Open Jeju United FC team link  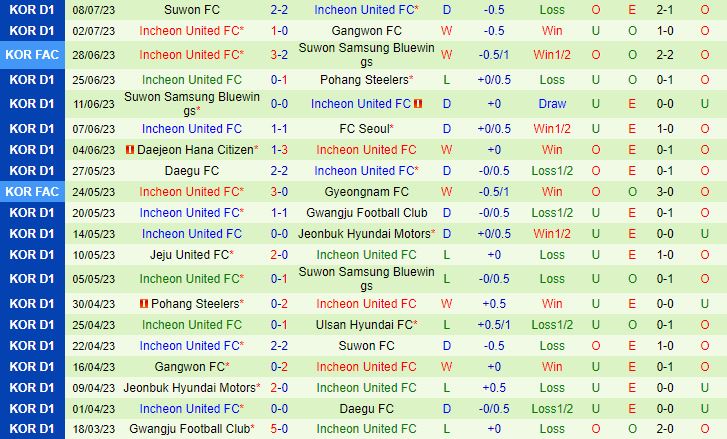tap(191, 255)
